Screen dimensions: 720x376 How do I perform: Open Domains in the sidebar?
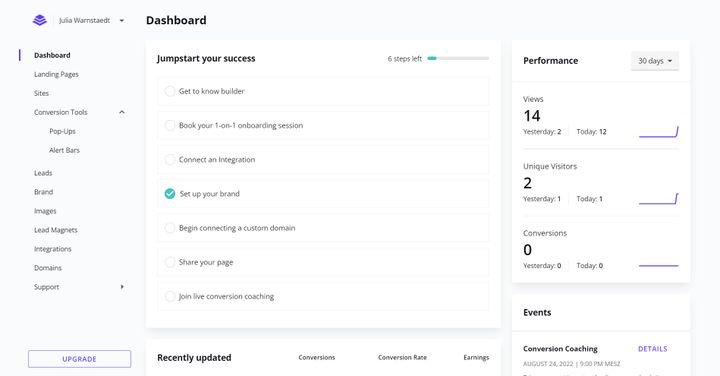pos(48,268)
